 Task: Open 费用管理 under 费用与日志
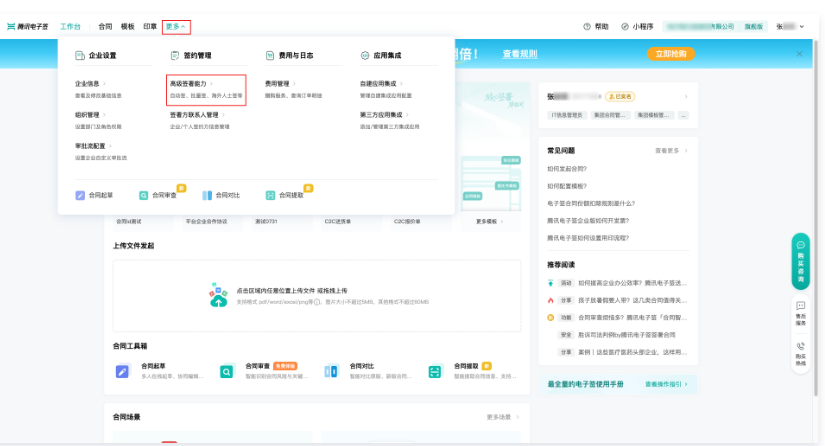[279, 84]
